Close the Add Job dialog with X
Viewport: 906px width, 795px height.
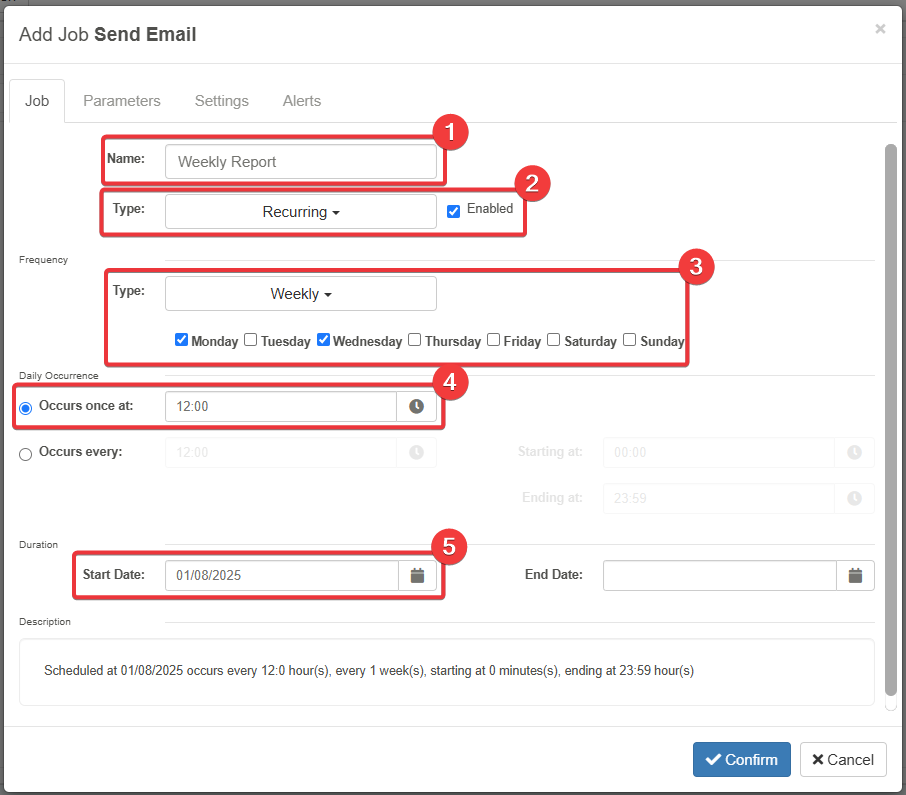click(880, 28)
